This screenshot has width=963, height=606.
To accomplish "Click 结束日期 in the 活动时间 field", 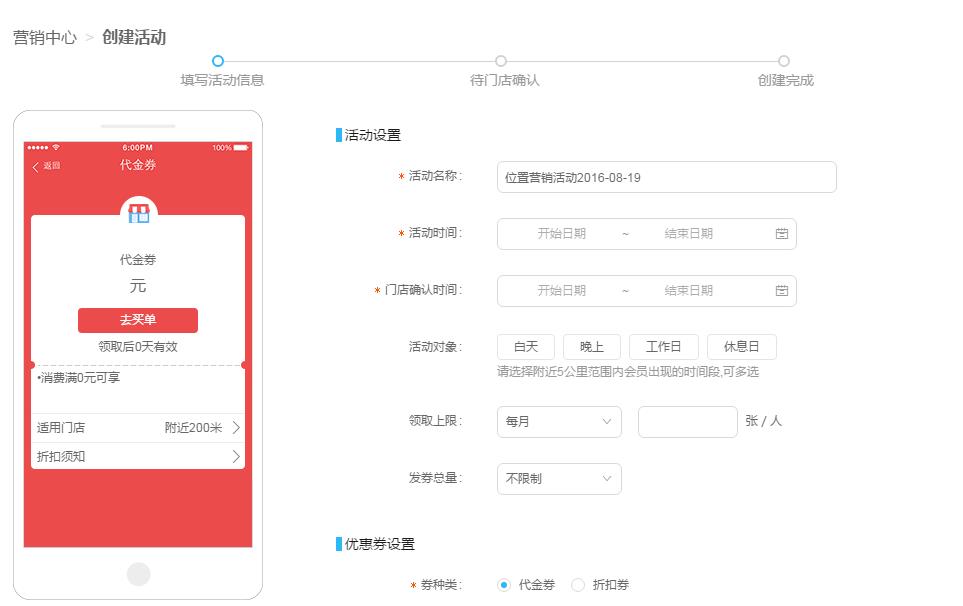I will point(688,233).
